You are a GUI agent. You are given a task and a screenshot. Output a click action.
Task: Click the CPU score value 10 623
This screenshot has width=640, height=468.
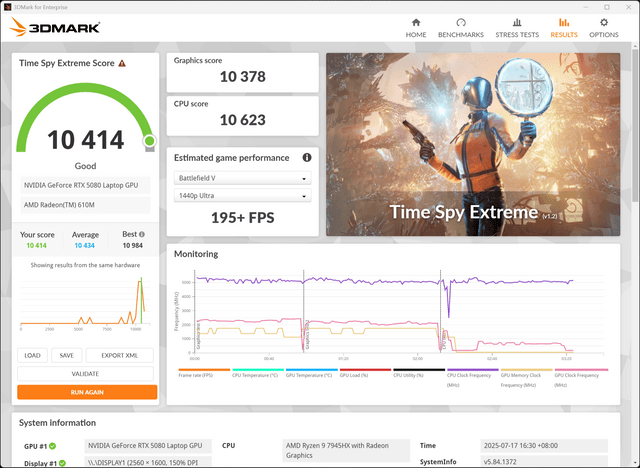pos(242,120)
